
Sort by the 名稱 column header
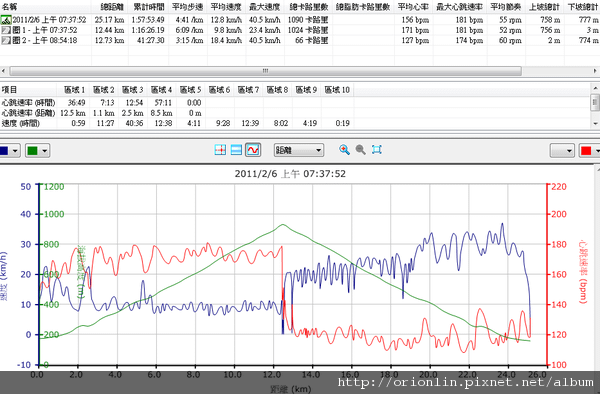pyautogui.click(x=46, y=7)
